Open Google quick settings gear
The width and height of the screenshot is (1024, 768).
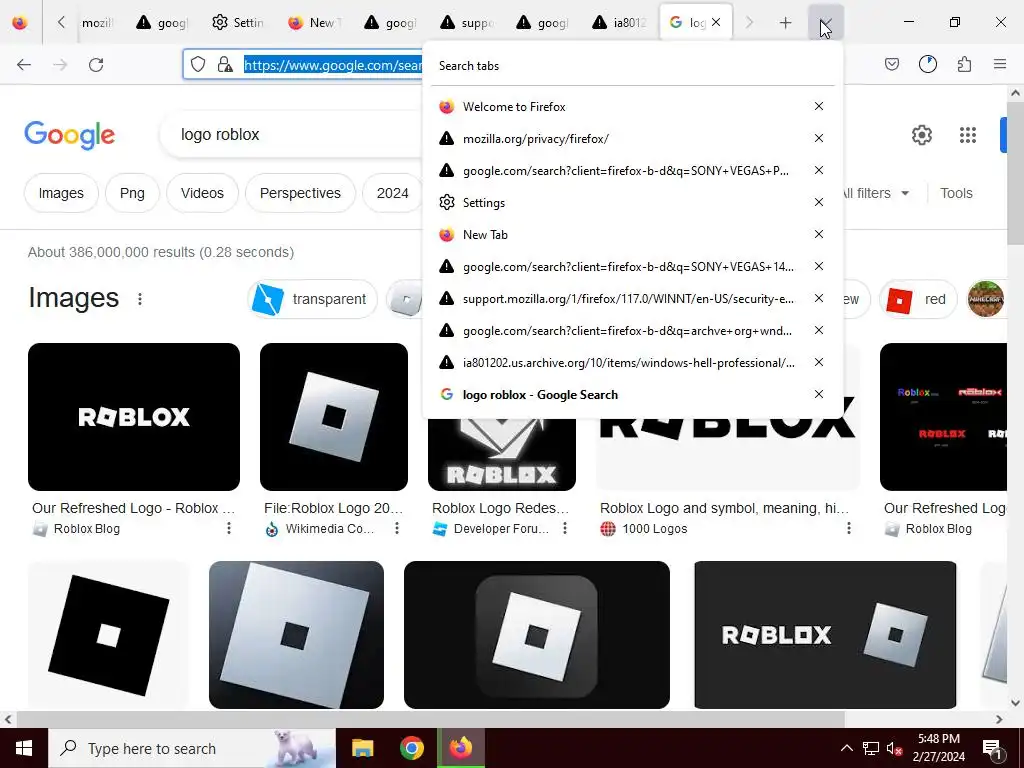[x=921, y=135]
